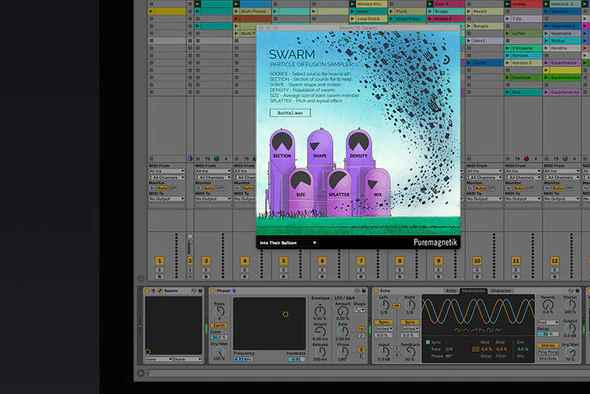The width and height of the screenshot is (590, 394).
Task: Click the Phaser LFO Amount knob
Action: click(x=342, y=311)
